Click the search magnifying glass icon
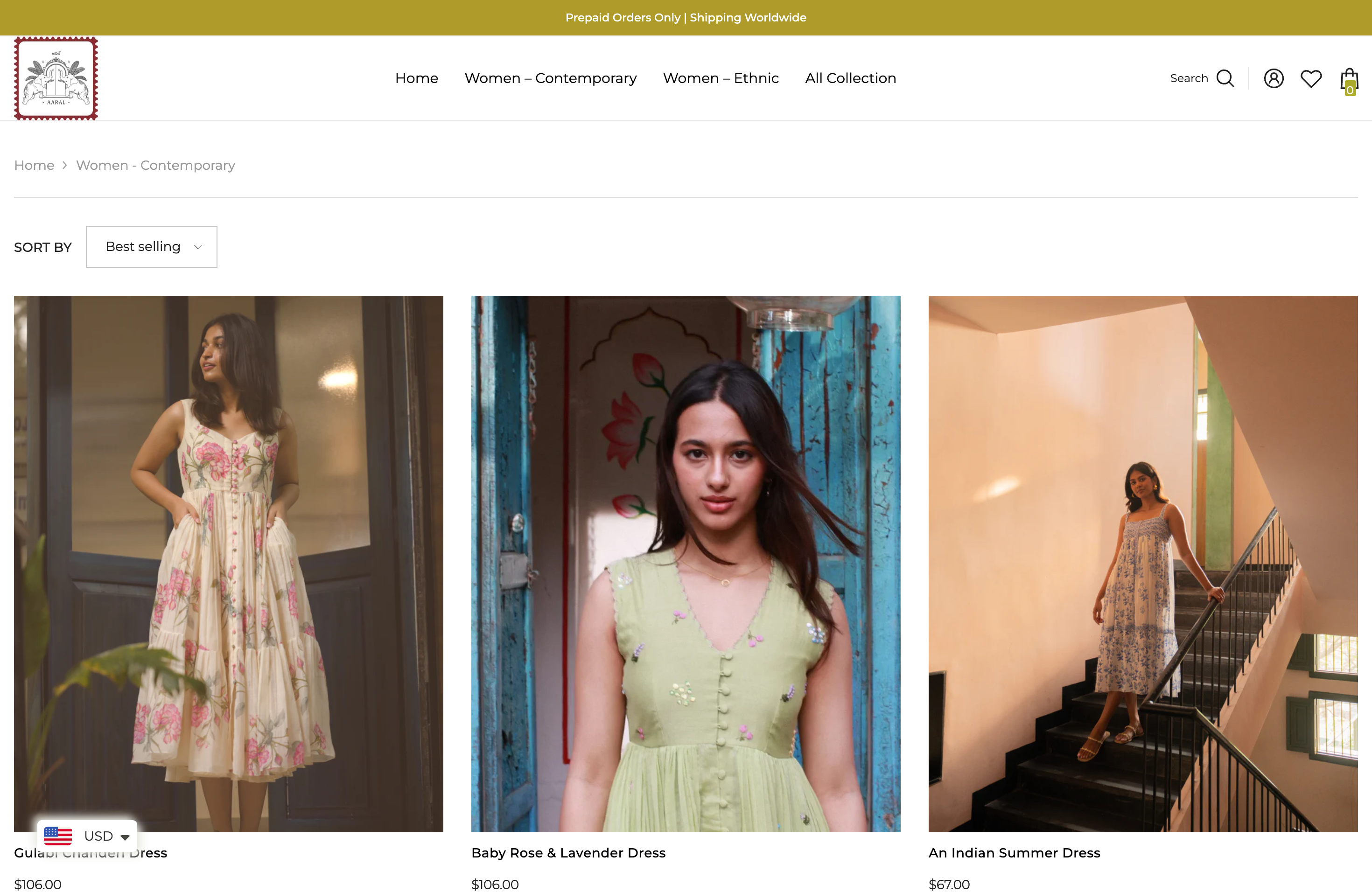1372x892 pixels. 1225,78
